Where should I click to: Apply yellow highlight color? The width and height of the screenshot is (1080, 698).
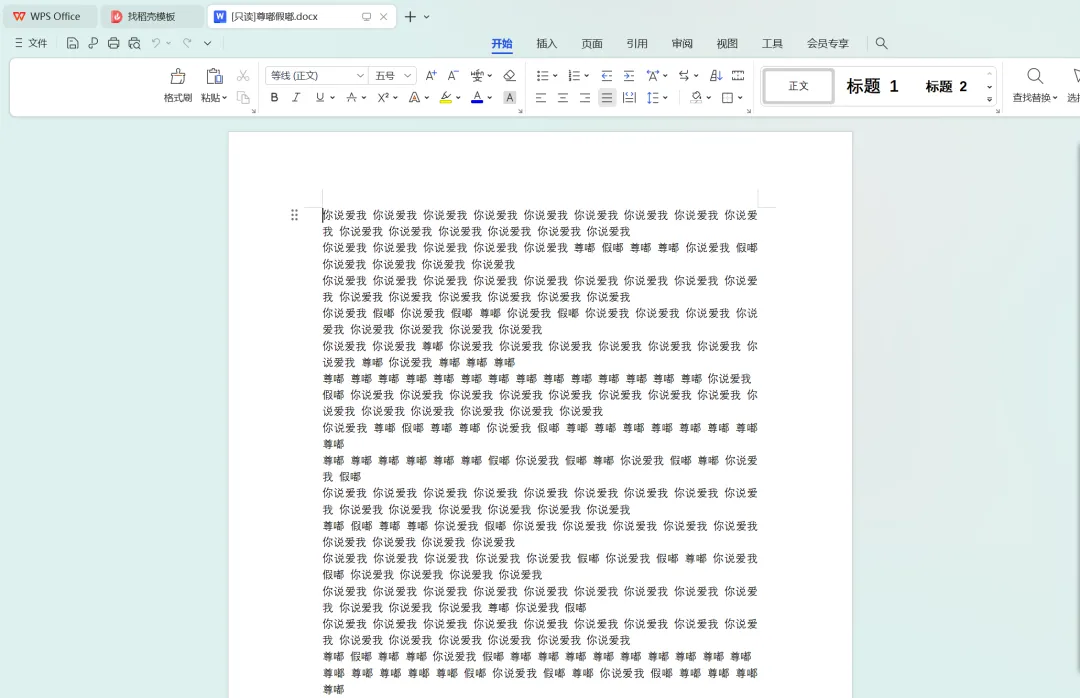pyautogui.click(x=446, y=98)
